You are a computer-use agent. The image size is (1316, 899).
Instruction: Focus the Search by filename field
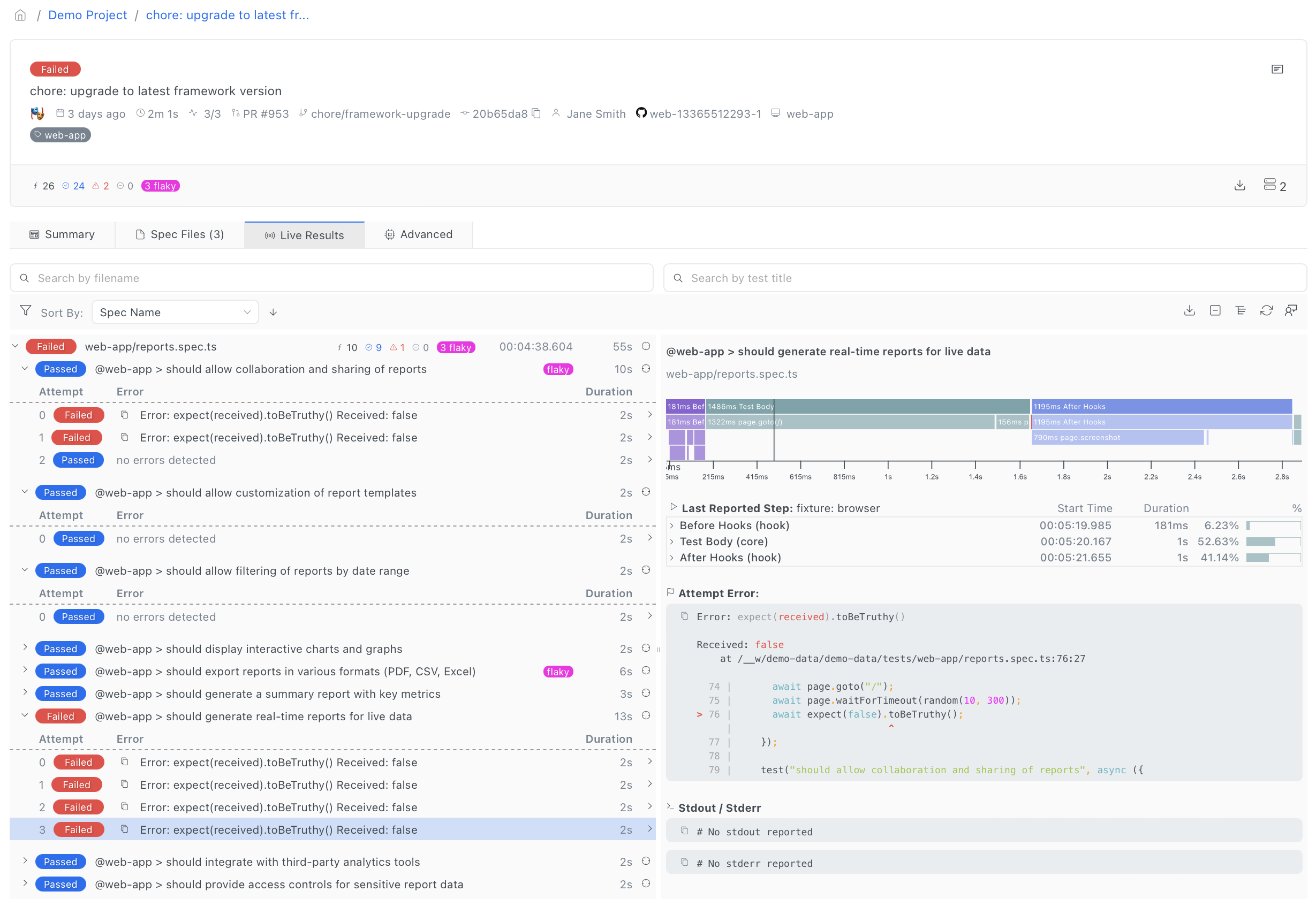[x=331, y=278]
